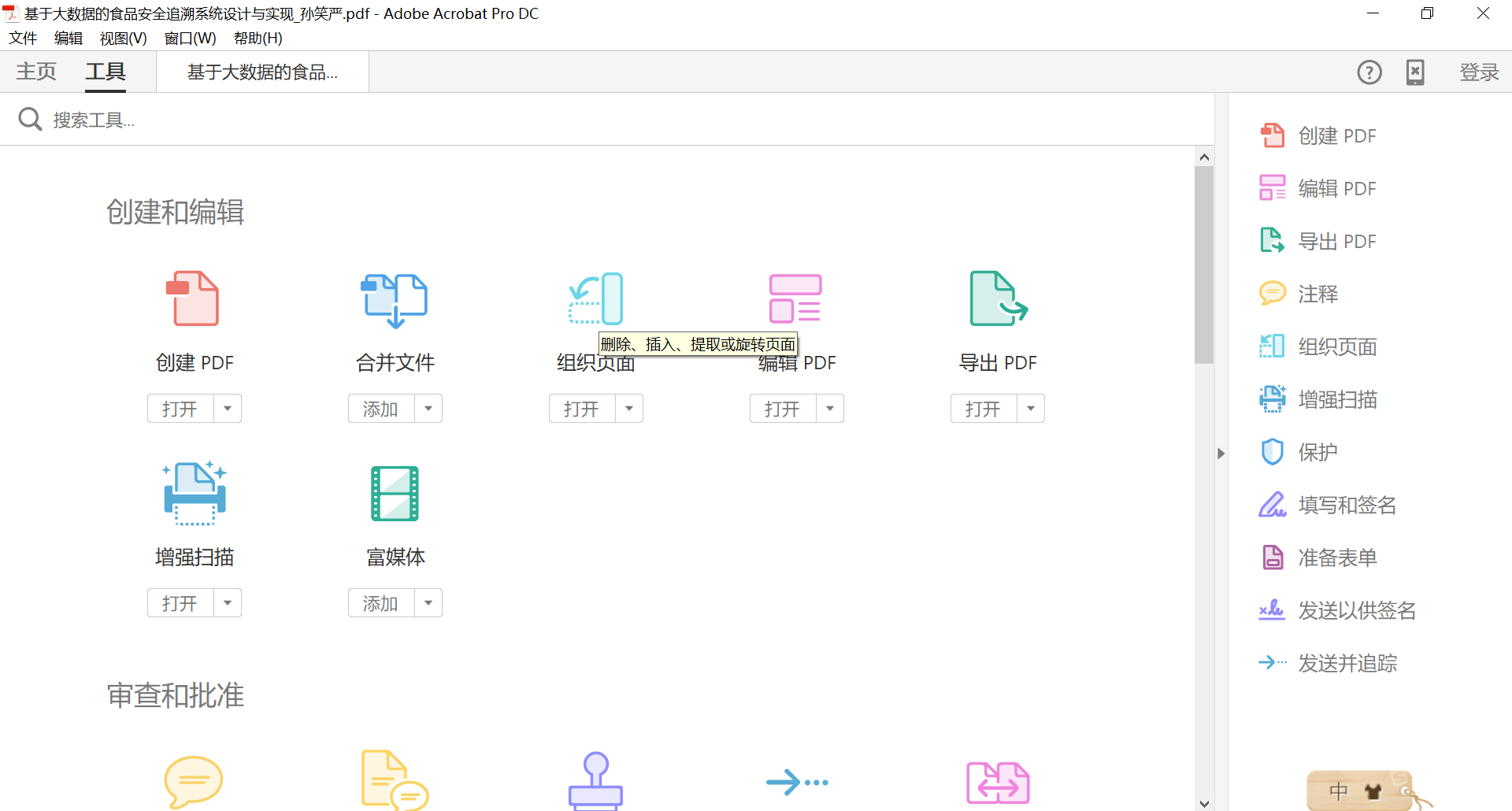The height and width of the screenshot is (811, 1512).
Task: Open 注释 shortcut in right pane
Action: point(1299,294)
